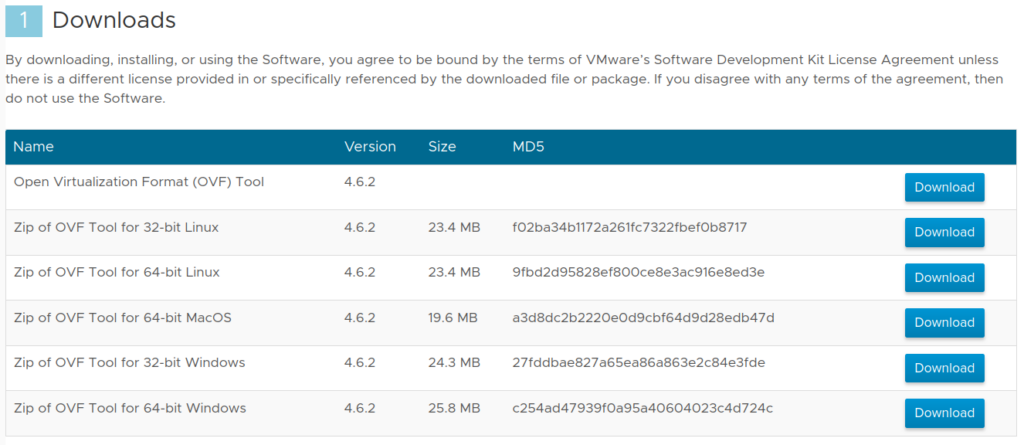Download the Open Virtualization Format (OVF) Tool
Viewport: 1024px width, 445px height.
tap(944, 187)
